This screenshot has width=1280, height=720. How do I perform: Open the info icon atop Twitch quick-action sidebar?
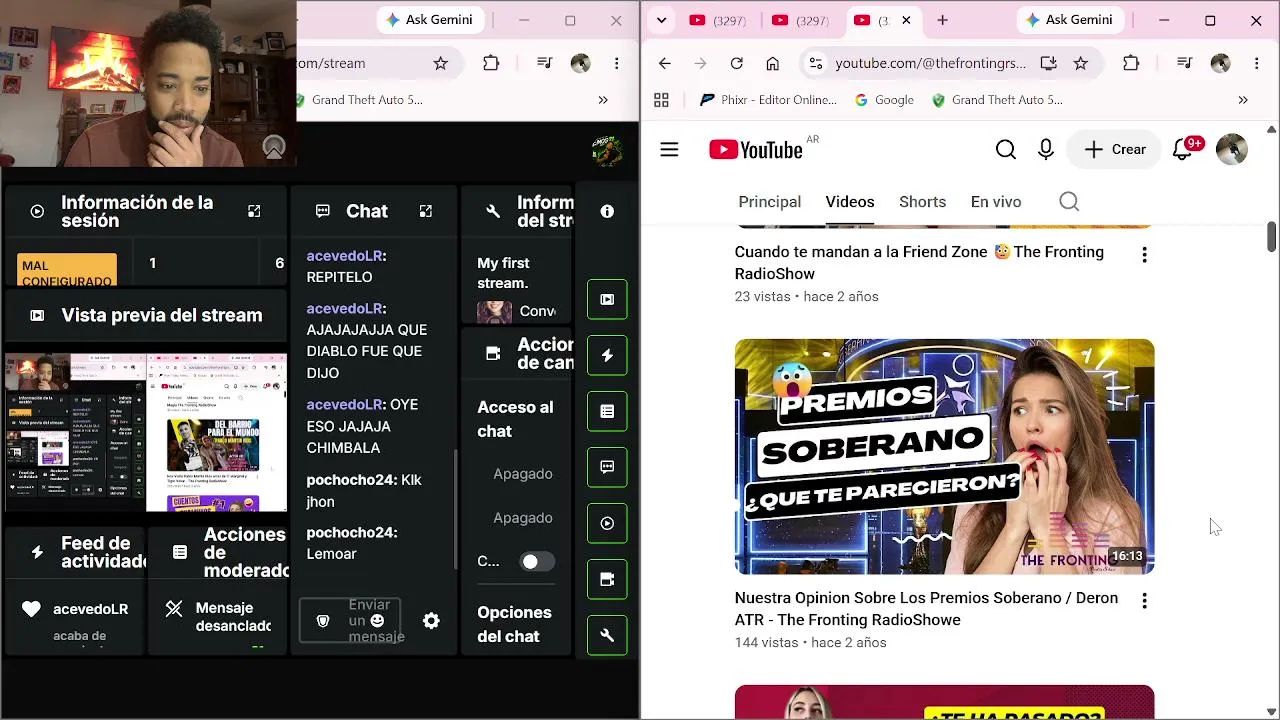(607, 212)
